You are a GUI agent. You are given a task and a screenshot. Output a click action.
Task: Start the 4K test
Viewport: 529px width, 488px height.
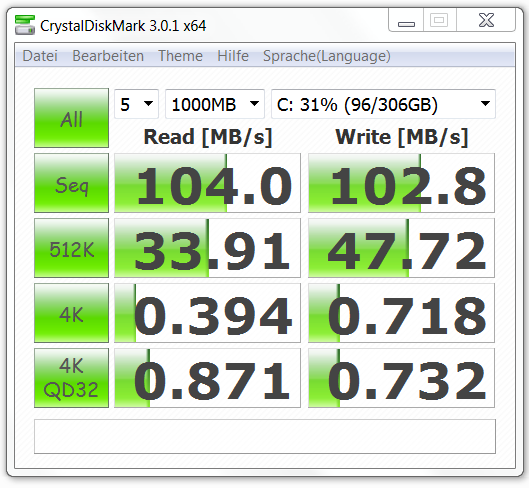72,313
